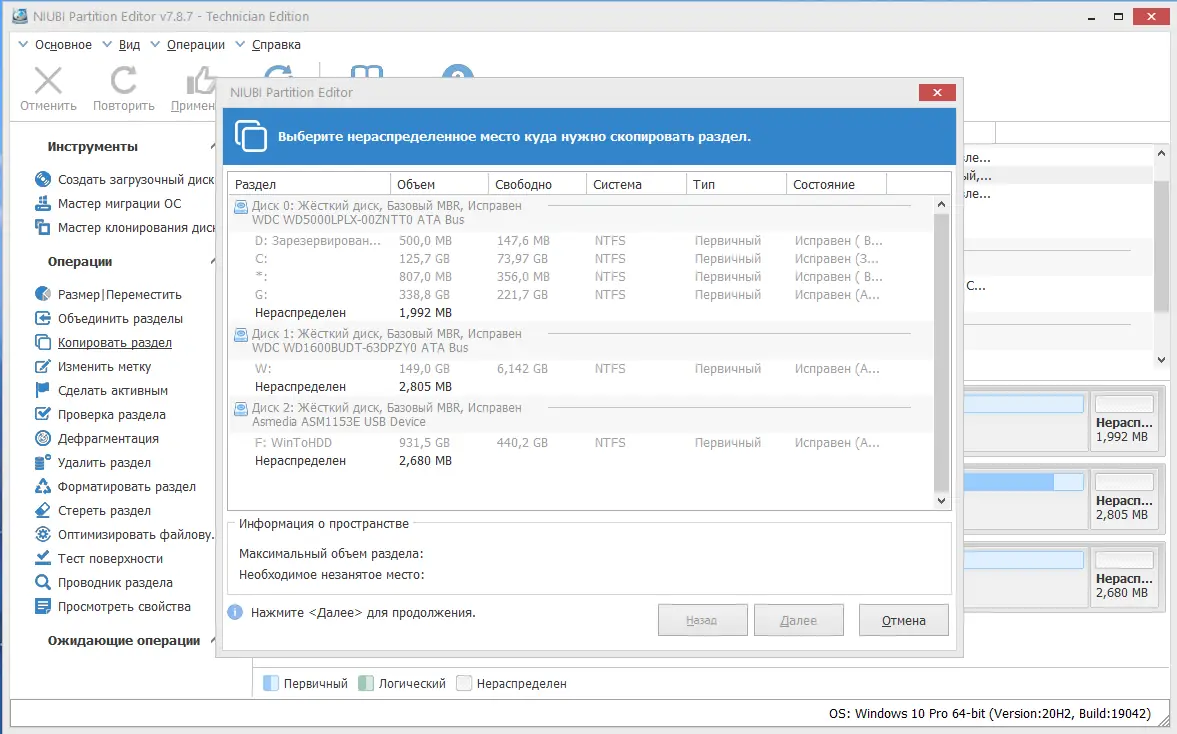Click the Нераспределен legend color swatch
This screenshot has height=734, width=1177.
tap(464, 683)
